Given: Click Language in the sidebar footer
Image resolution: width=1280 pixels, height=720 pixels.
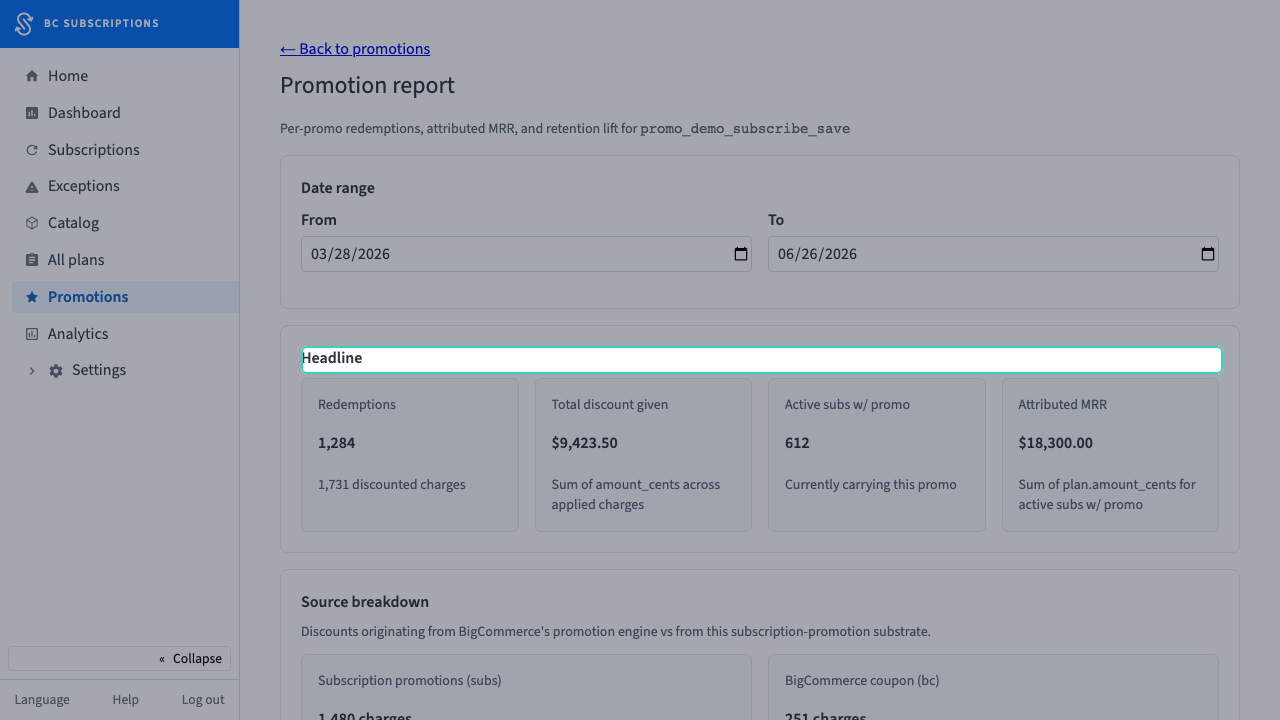Looking at the screenshot, I should (x=42, y=700).
